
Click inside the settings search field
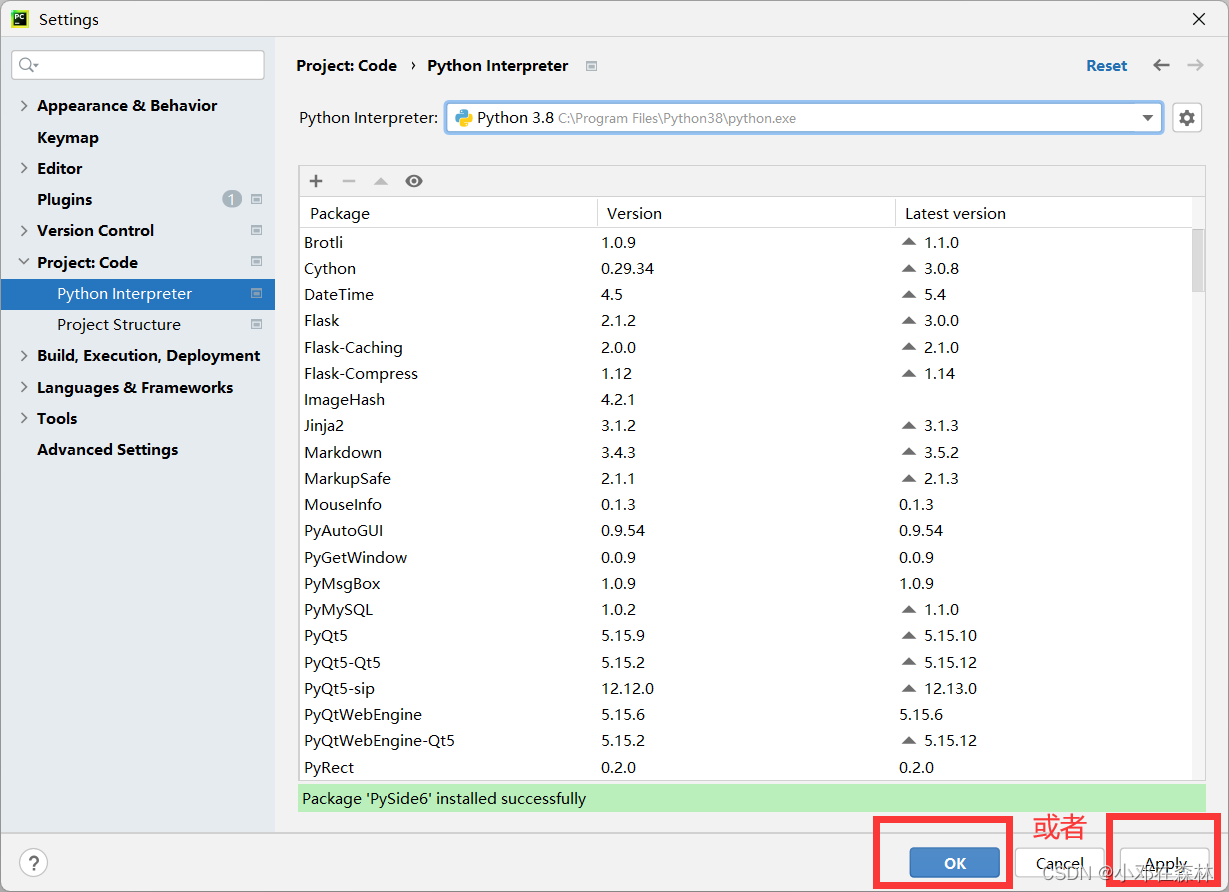tap(137, 64)
